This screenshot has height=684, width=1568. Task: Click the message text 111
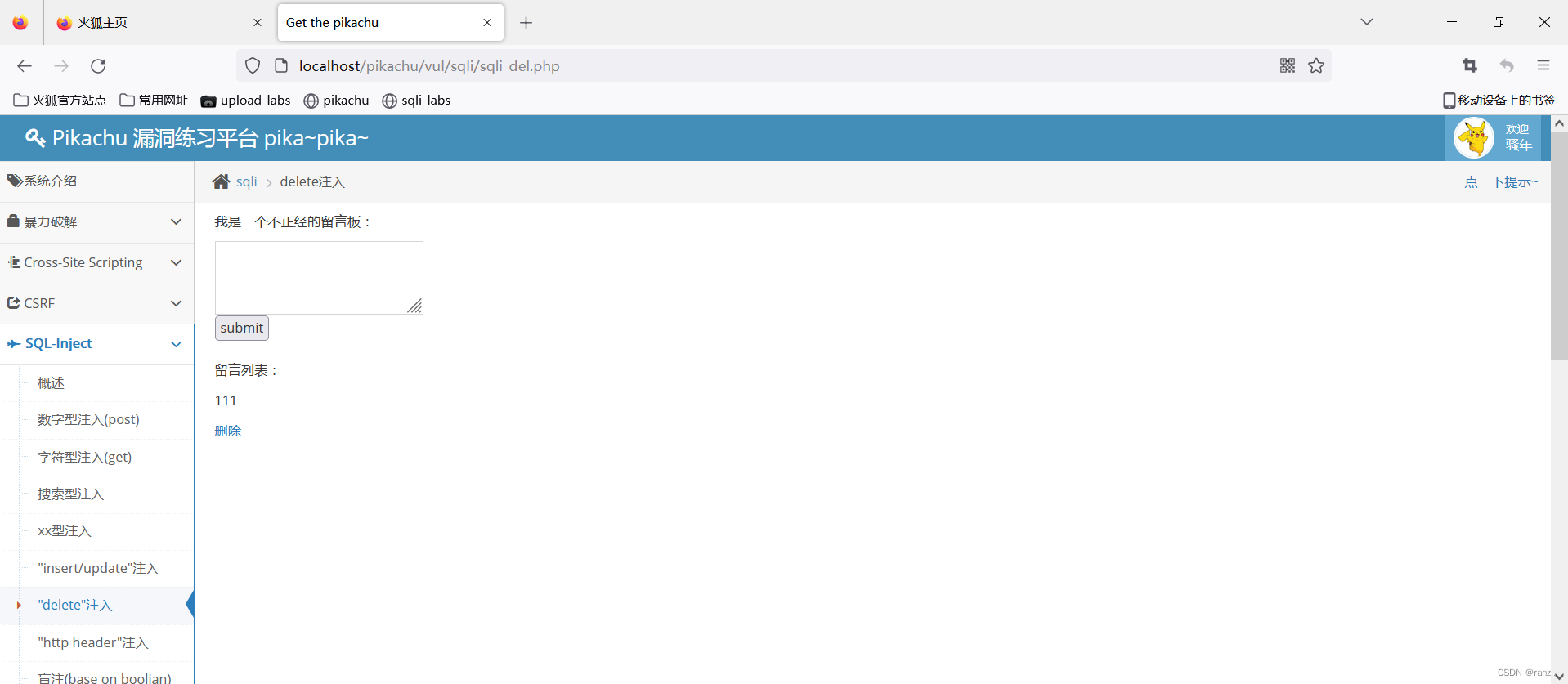[x=226, y=400]
